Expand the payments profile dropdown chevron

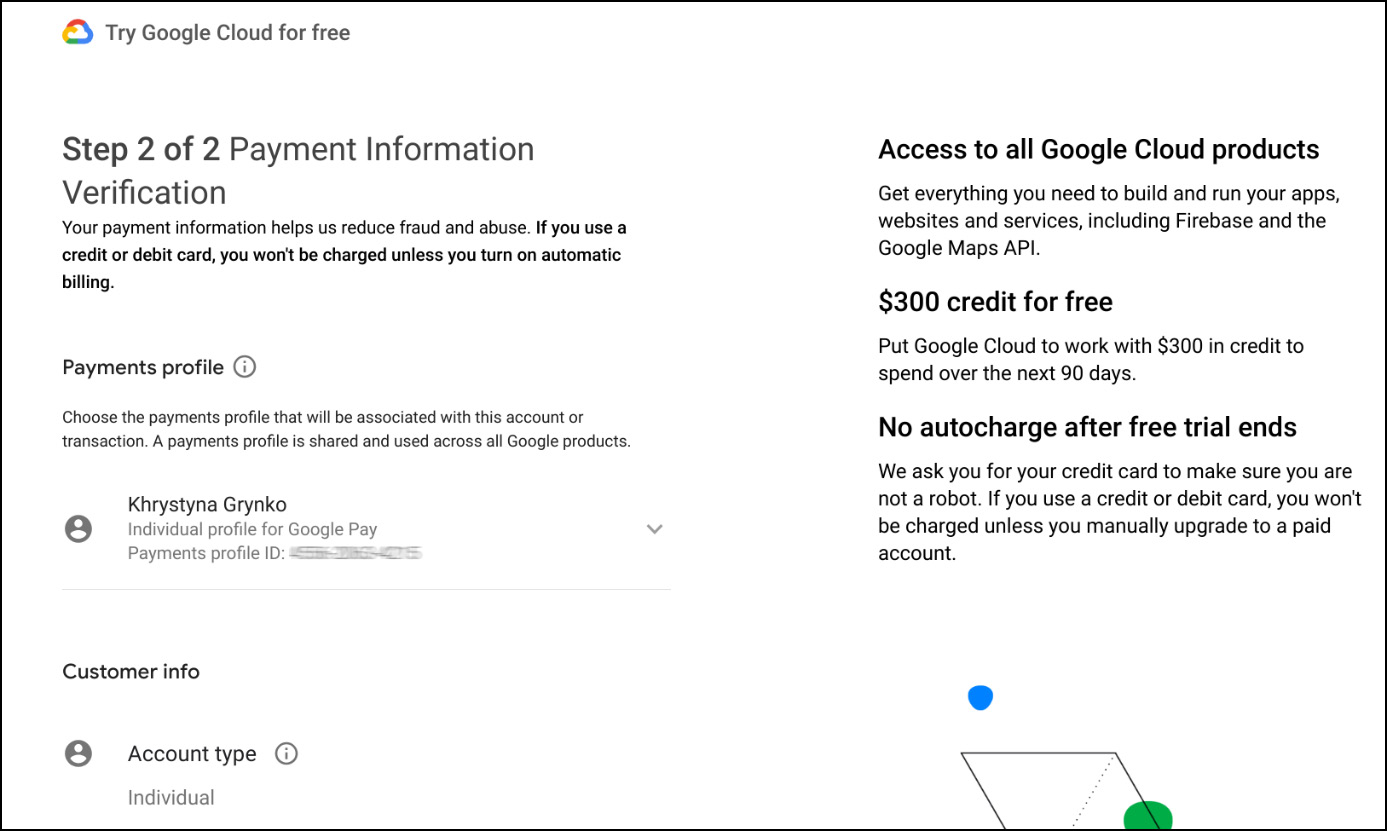655,529
